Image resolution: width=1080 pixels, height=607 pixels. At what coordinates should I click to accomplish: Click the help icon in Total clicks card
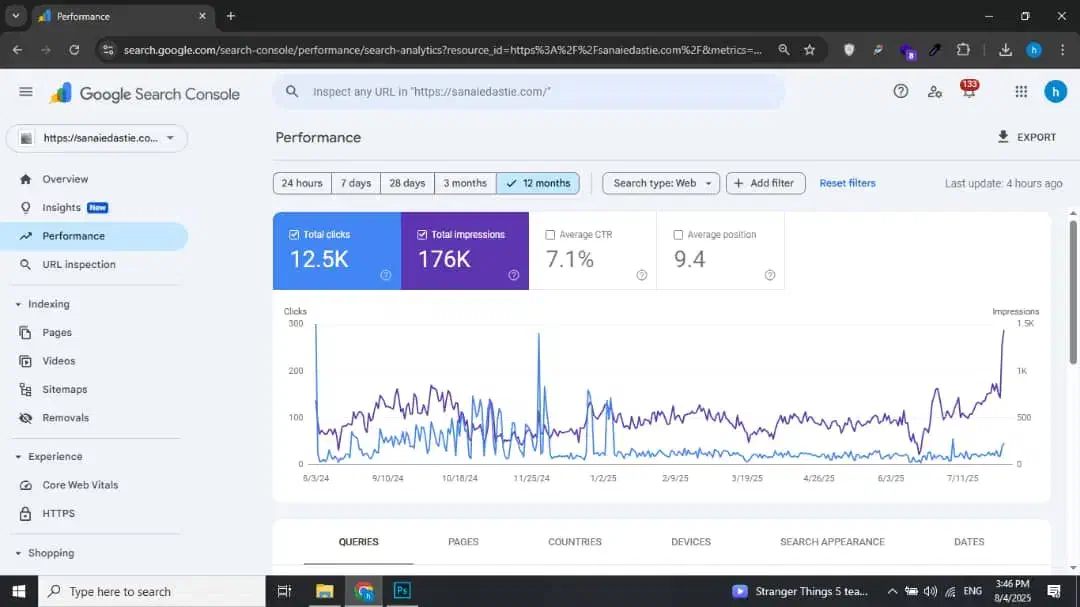coord(386,275)
